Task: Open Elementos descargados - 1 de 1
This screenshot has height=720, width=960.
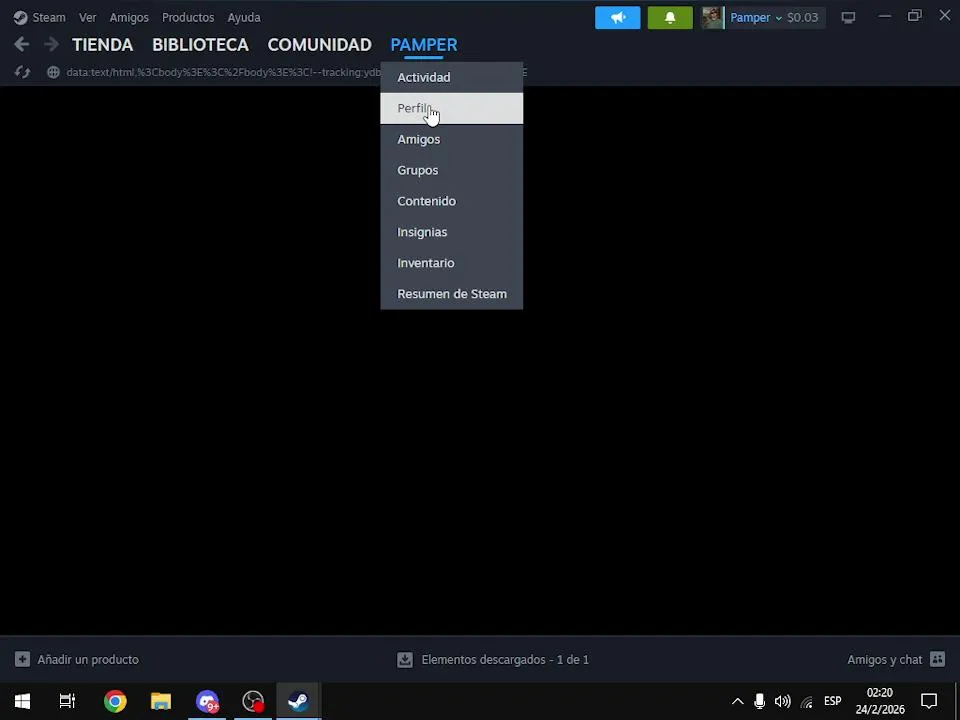Action: tap(505, 659)
